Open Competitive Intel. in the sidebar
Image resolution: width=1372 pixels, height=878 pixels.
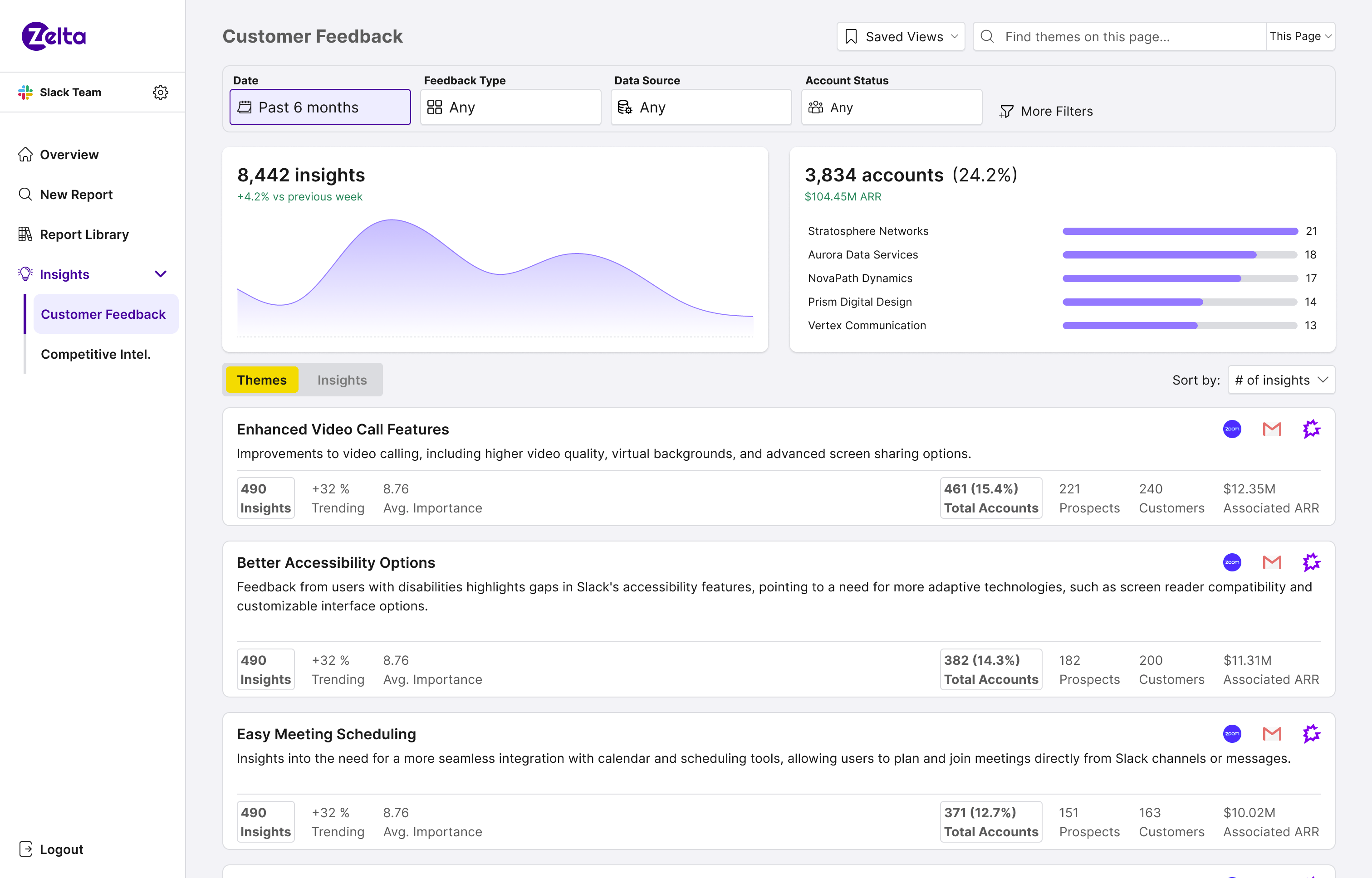point(96,354)
